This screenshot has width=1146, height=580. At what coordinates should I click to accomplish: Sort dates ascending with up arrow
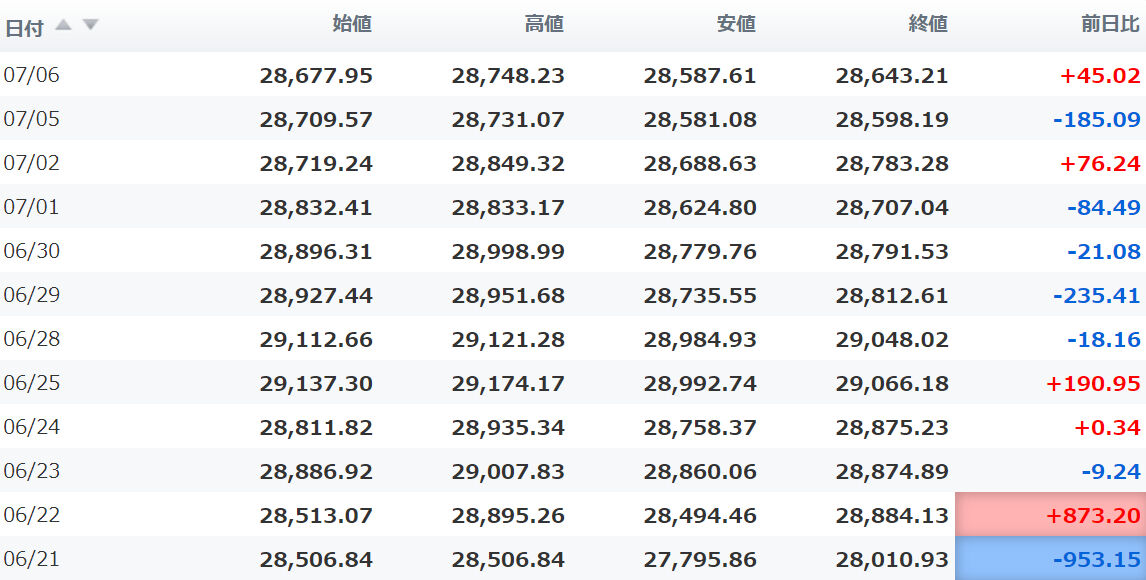pos(64,25)
